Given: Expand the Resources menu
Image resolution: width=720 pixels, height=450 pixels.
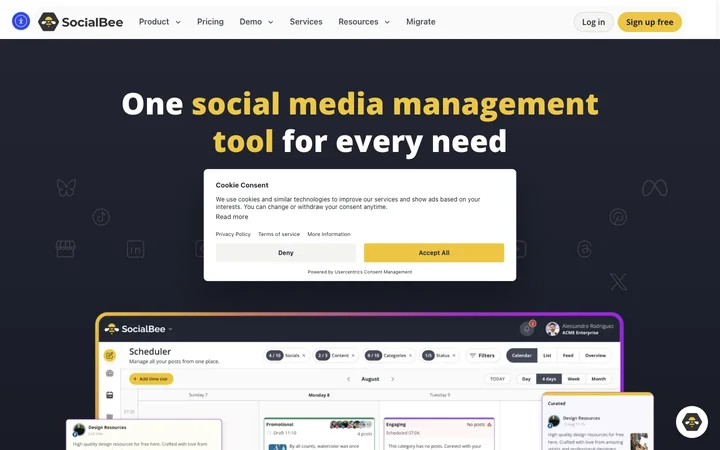Looking at the screenshot, I should click(x=364, y=22).
